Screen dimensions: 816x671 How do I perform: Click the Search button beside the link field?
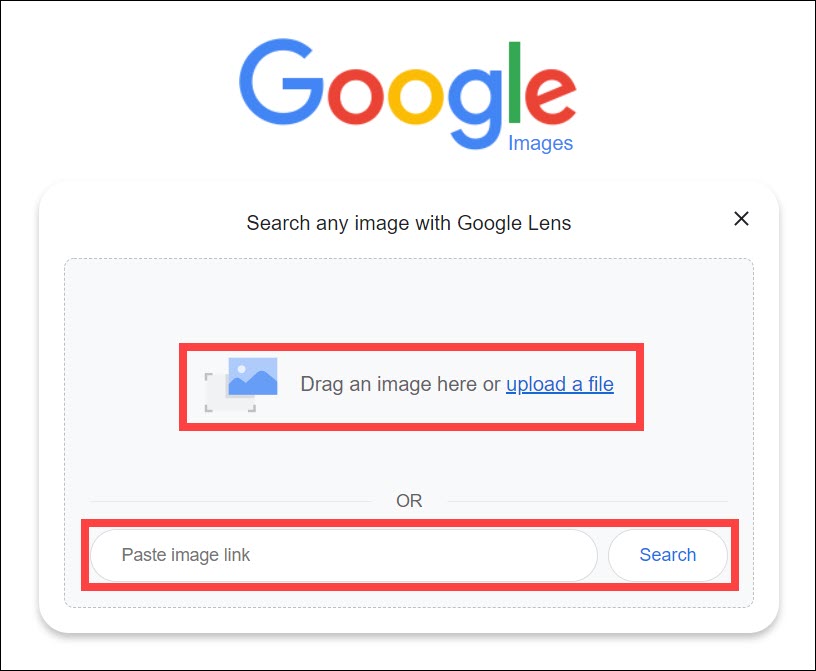[668, 555]
